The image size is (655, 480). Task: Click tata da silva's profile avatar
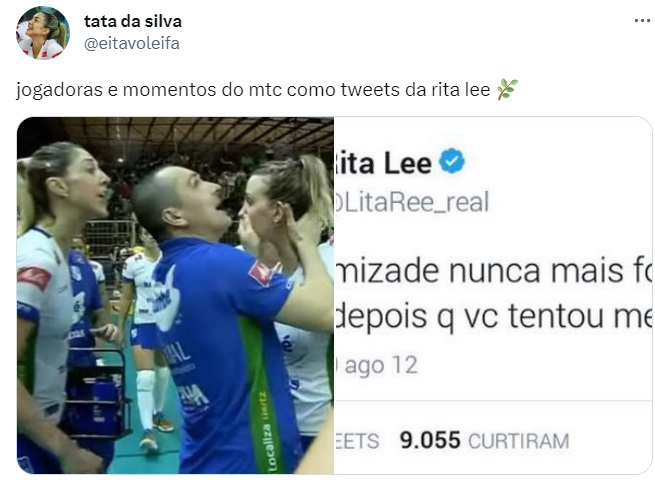coord(43,33)
